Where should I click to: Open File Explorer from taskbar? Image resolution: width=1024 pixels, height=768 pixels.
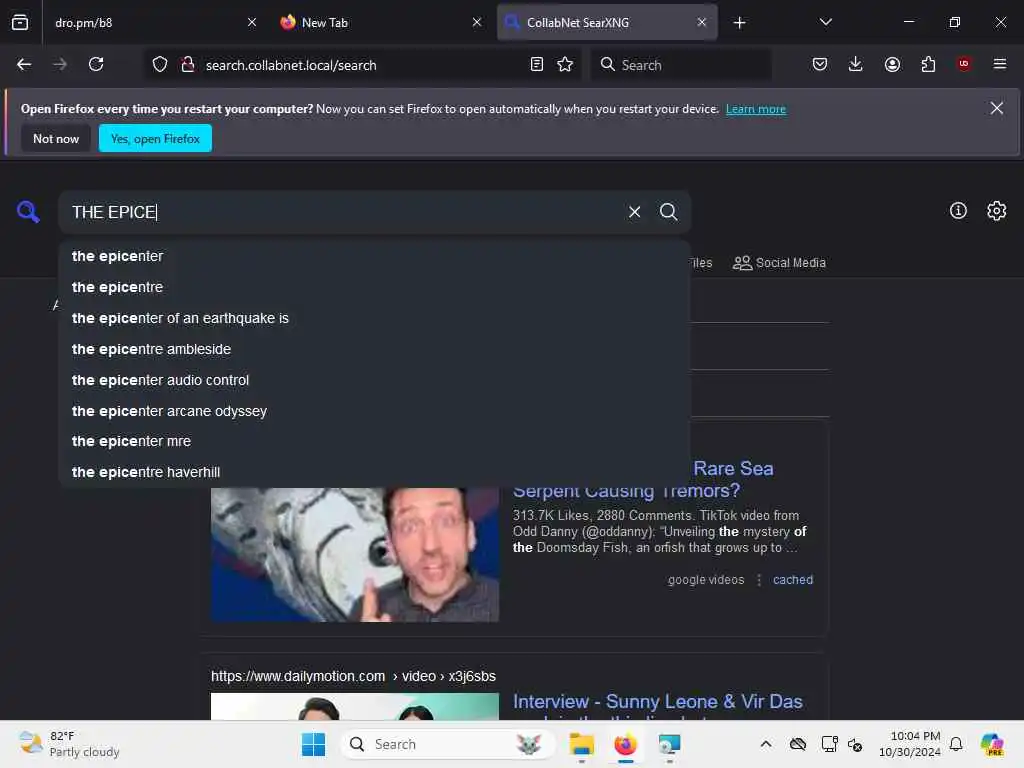pyautogui.click(x=581, y=744)
